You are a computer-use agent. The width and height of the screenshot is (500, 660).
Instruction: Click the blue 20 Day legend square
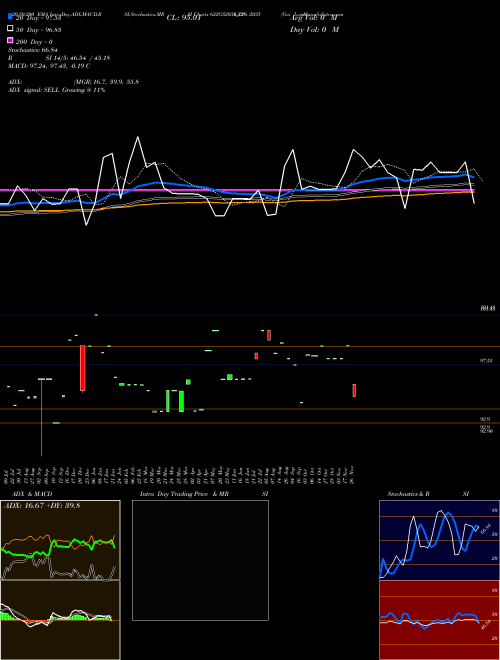10,17
